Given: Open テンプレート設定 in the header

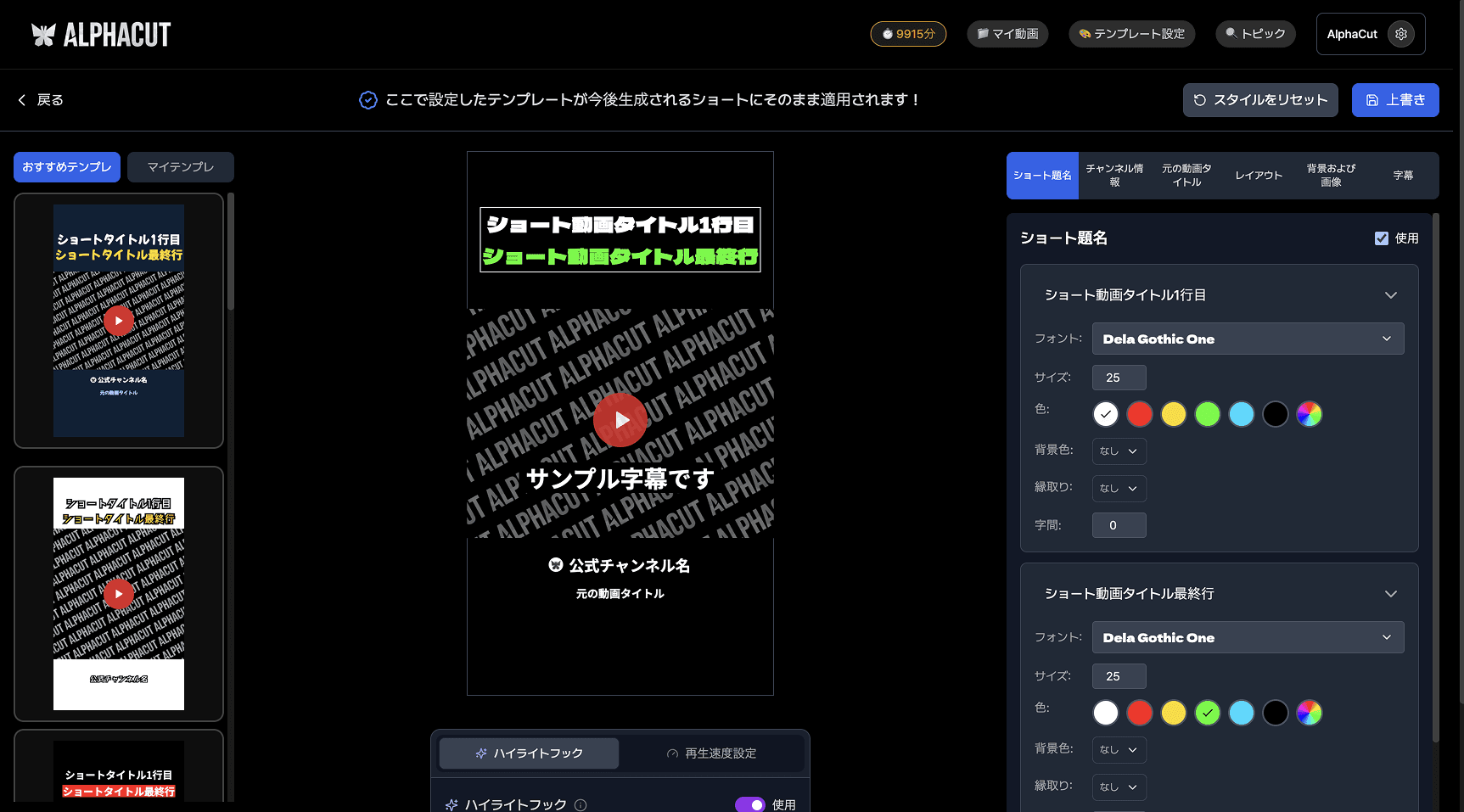Looking at the screenshot, I should click(1131, 34).
